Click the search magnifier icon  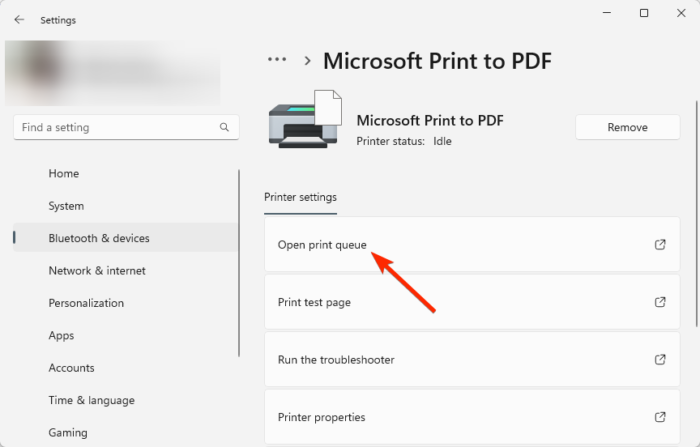pyautogui.click(x=224, y=128)
